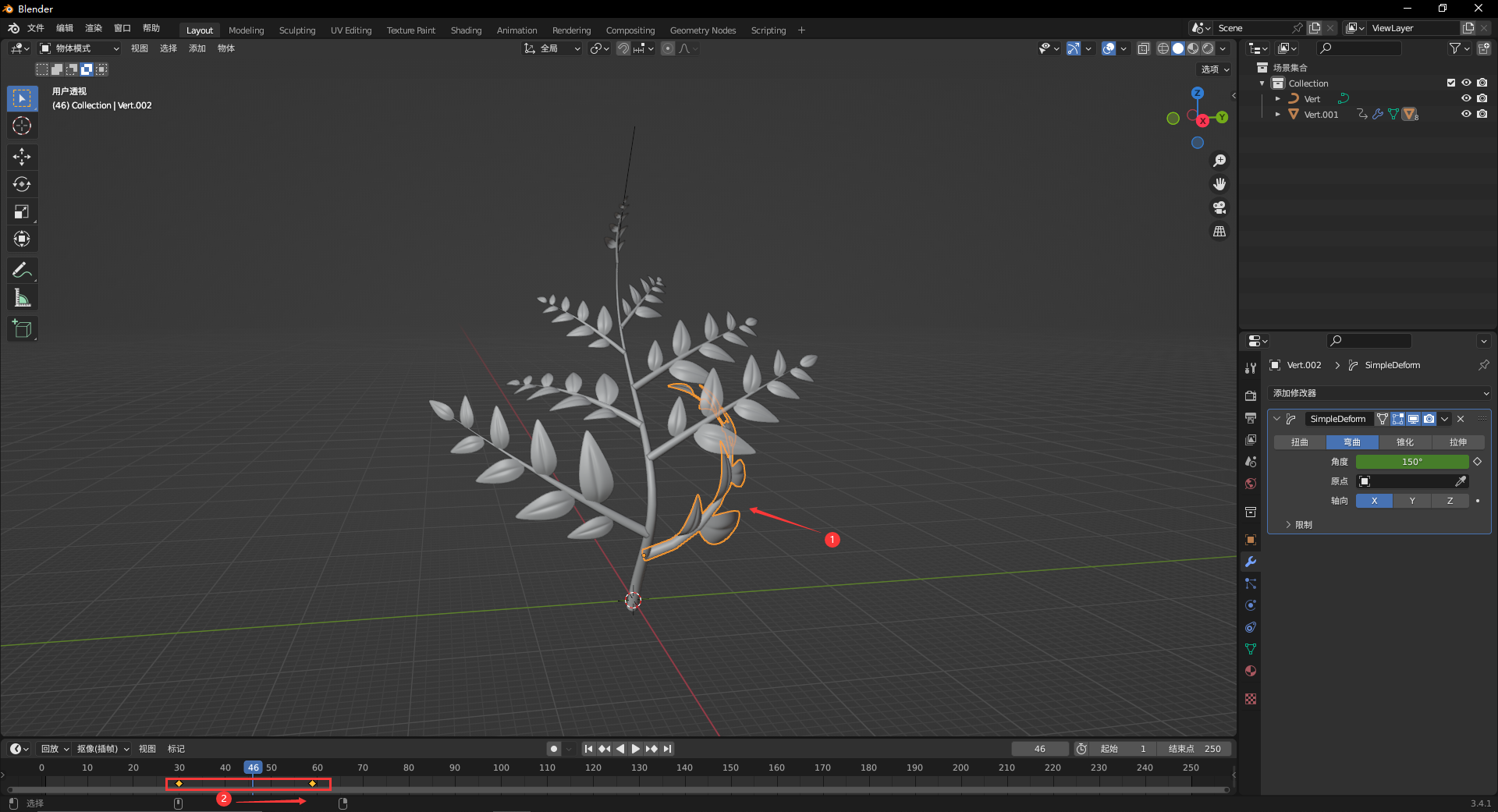This screenshot has height=812, width=1498.
Task: Disable Vert.001 in renders via camera icon
Action: pos(1482,114)
